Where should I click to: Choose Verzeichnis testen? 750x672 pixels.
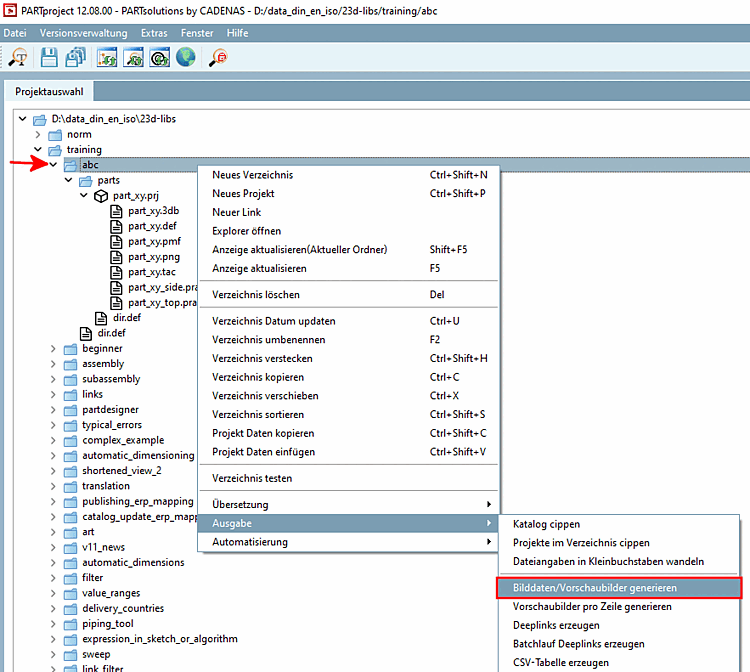pos(349,478)
